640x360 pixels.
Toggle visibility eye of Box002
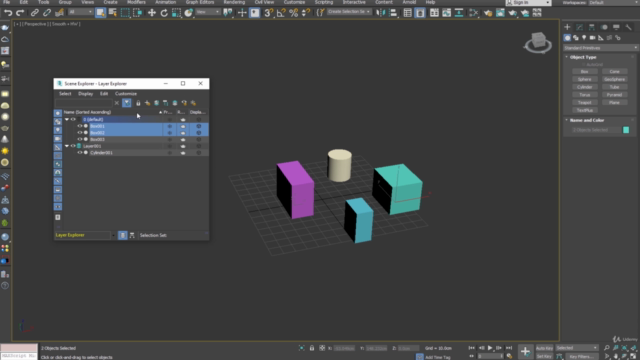click(x=80, y=133)
